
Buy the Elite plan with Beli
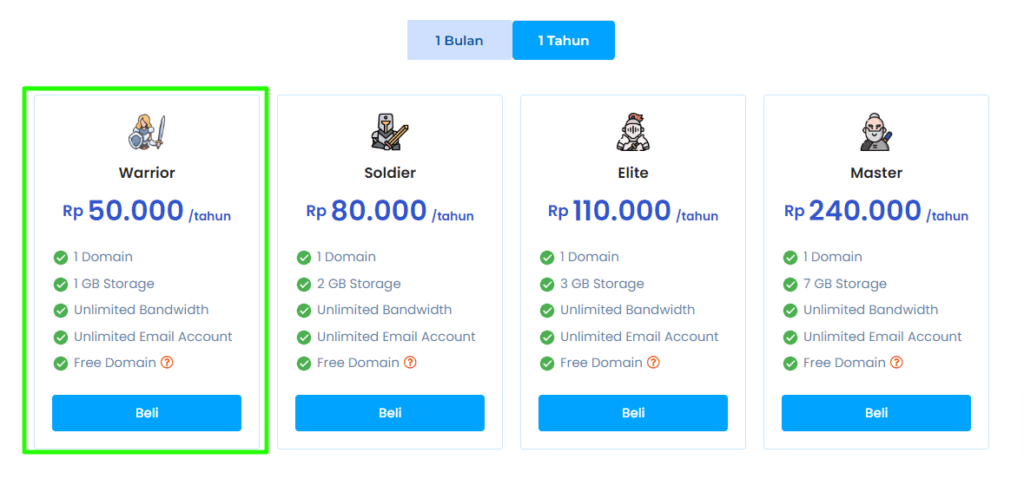tap(633, 413)
